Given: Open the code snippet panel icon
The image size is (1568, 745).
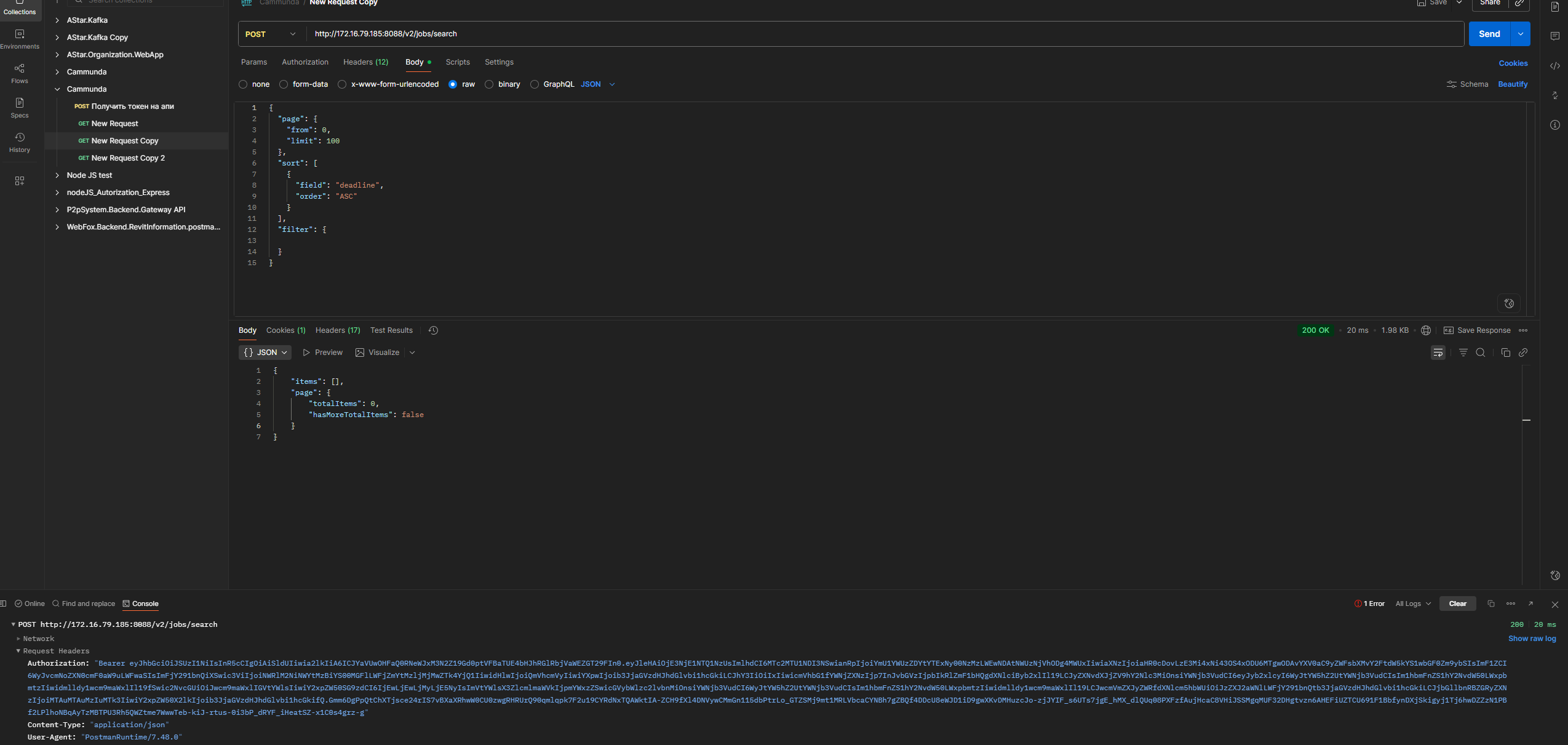Looking at the screenshot, I should pyautogui.click(x=1554, y=66).
